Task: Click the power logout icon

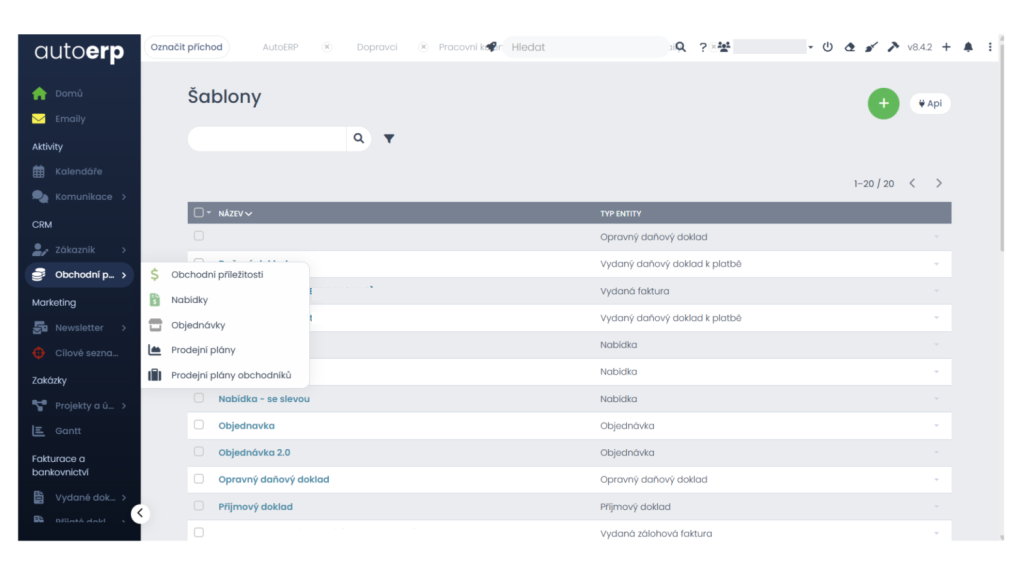Action: (x=828, y=47)
